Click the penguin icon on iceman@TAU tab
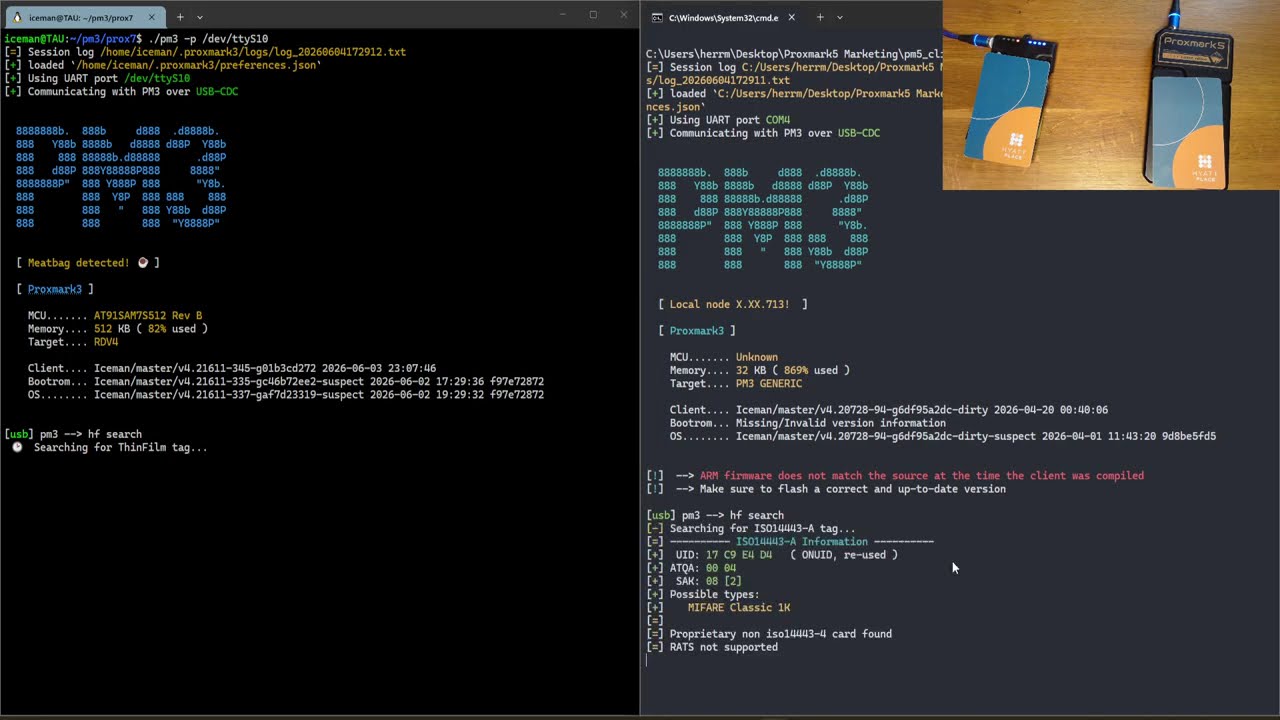 pos(18,17)
